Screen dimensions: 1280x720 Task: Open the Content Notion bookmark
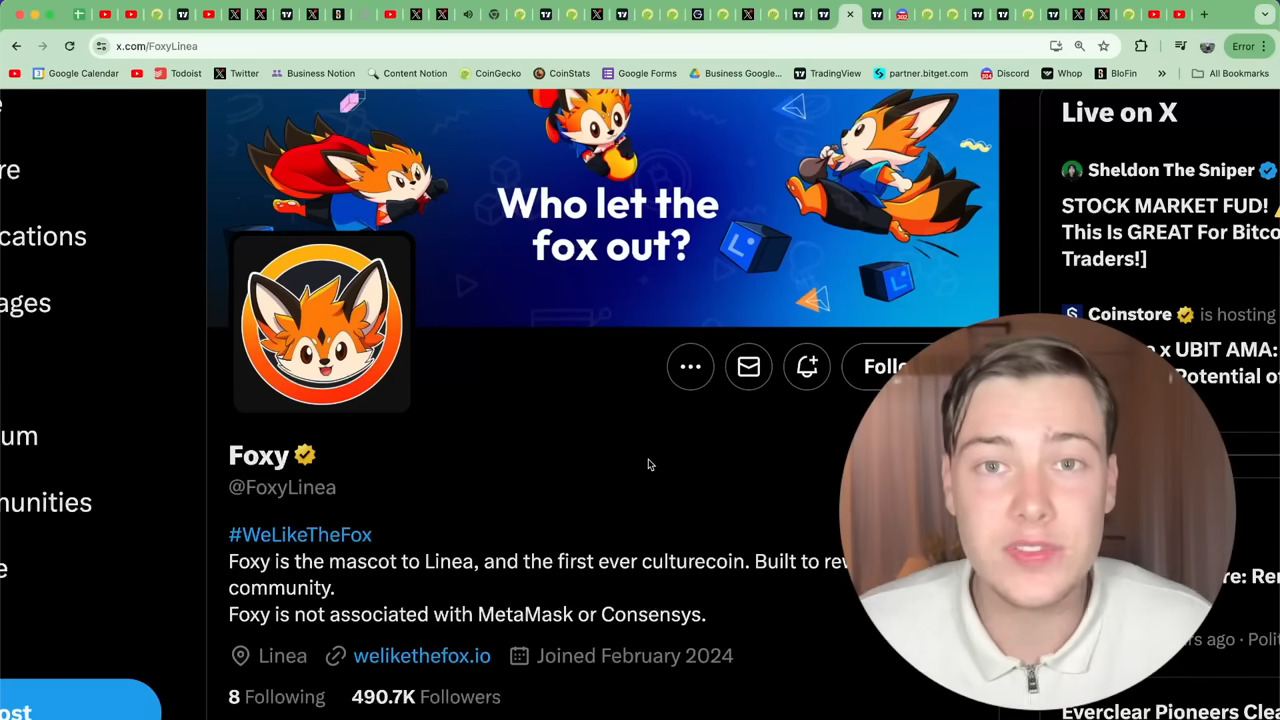tap(407, 73)
